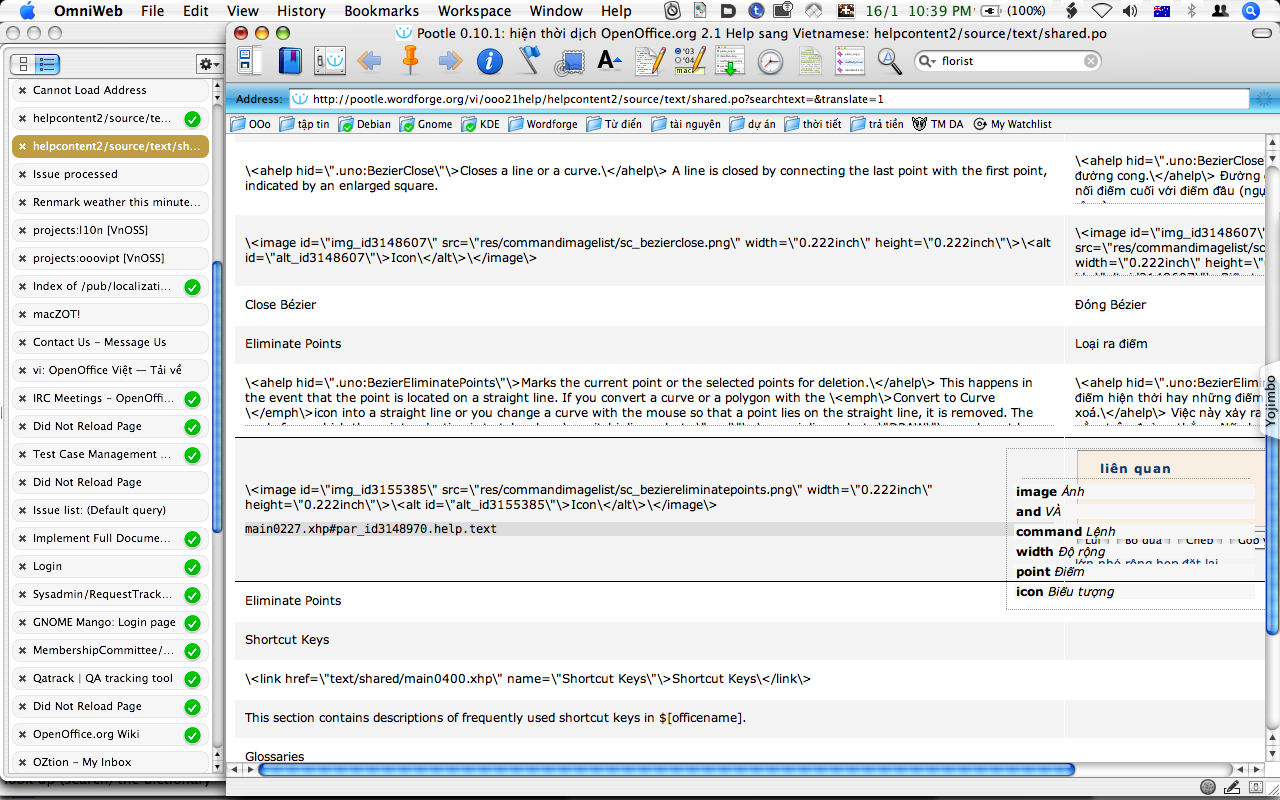This screenshot has width=1280, height=800.
Task: Open the tab drawer gear dropdown
Action: [x=209, y=64]
